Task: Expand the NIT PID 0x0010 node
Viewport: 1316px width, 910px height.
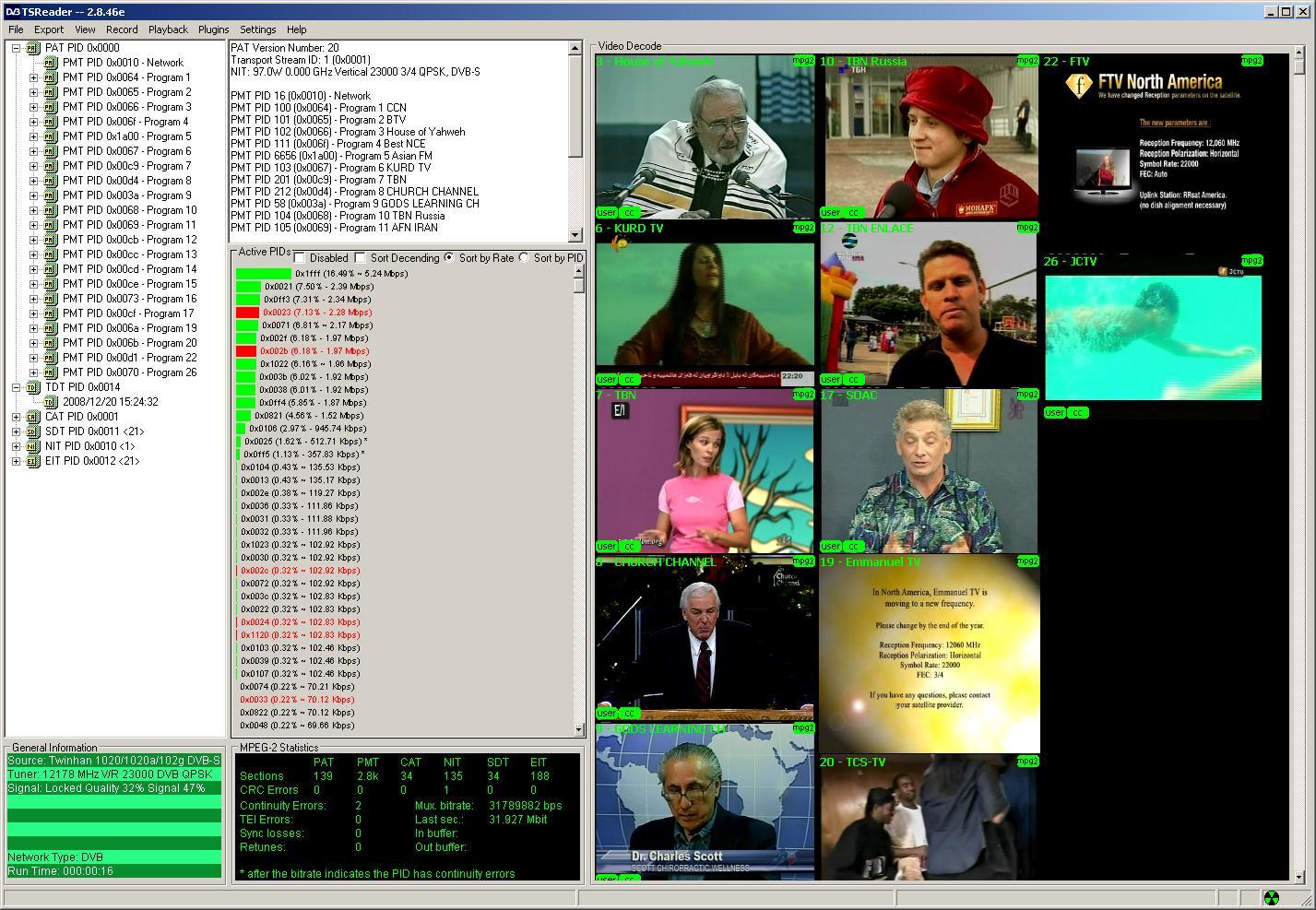Action: 16,446
